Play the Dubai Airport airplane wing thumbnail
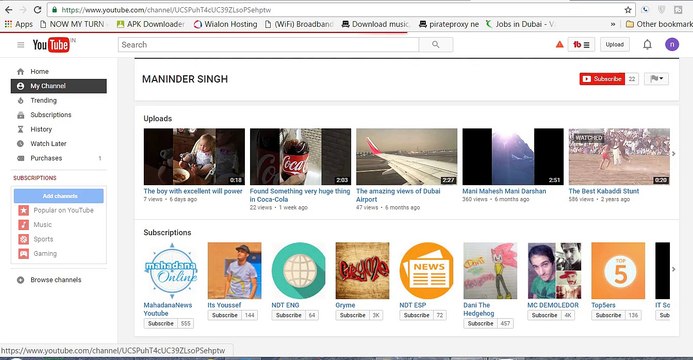The height and width of the screenshot is (360, 693). pos(407,156)
